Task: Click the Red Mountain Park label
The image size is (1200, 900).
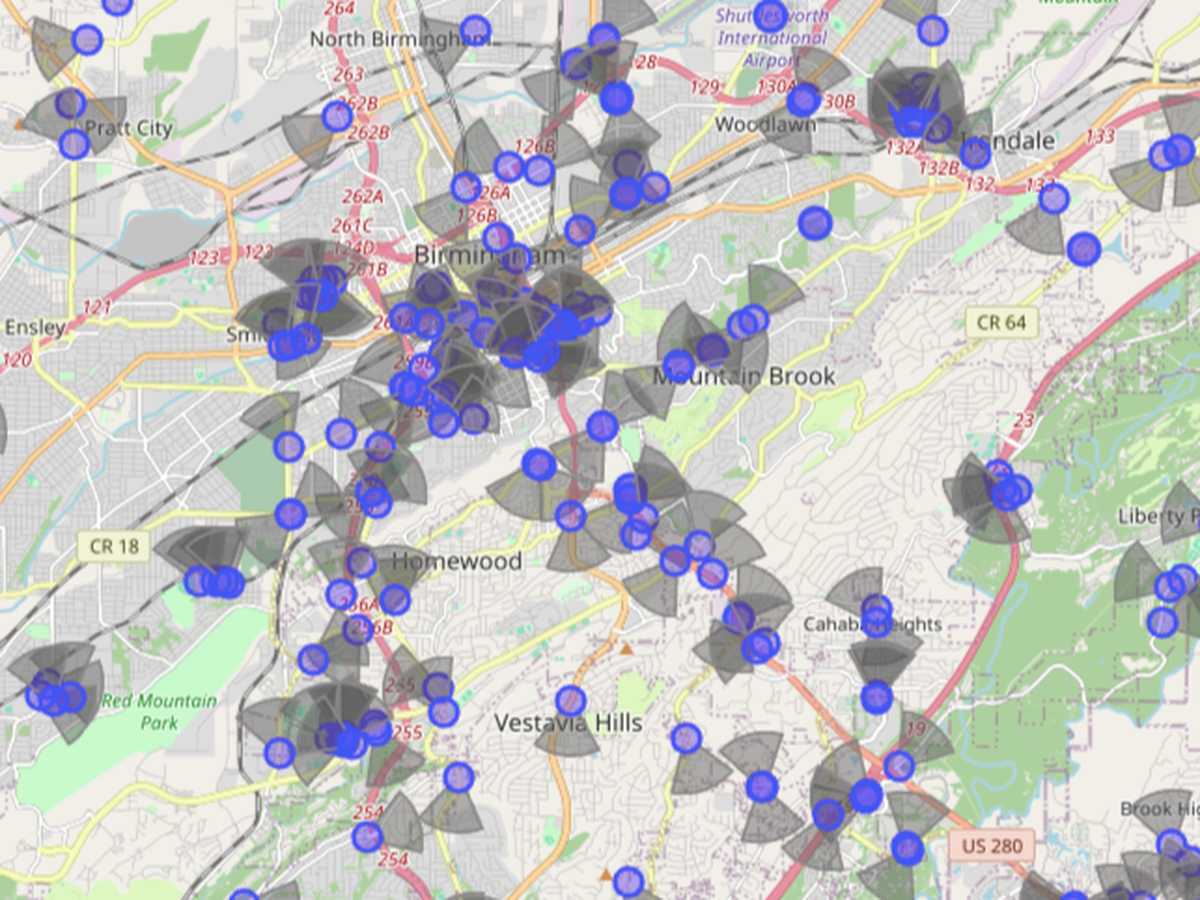Action: (x=158, y=711)
